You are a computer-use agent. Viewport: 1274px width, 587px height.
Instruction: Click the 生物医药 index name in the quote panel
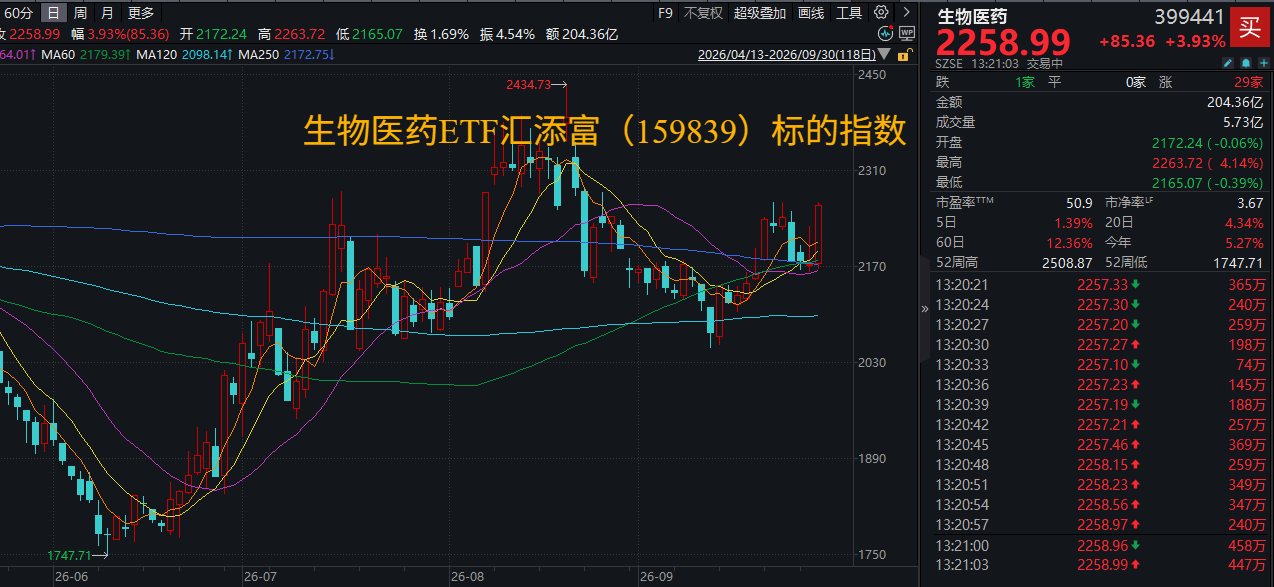pos(971,15)
